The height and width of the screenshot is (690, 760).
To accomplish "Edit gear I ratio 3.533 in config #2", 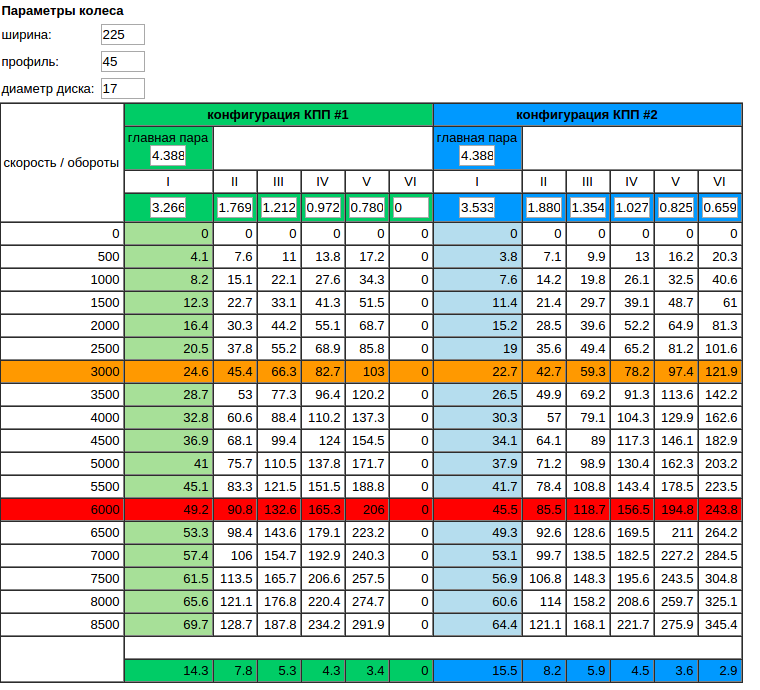I will click(x=477, y=208).
